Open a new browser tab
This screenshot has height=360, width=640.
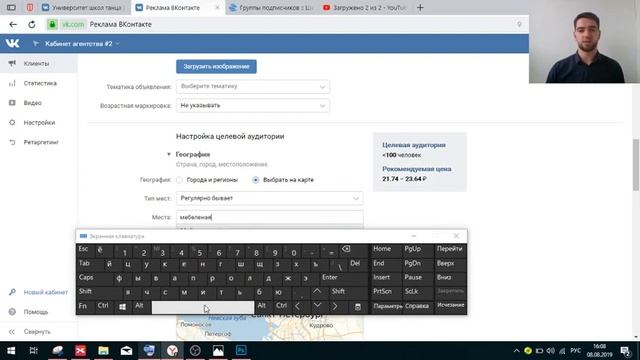pos(420,7)
